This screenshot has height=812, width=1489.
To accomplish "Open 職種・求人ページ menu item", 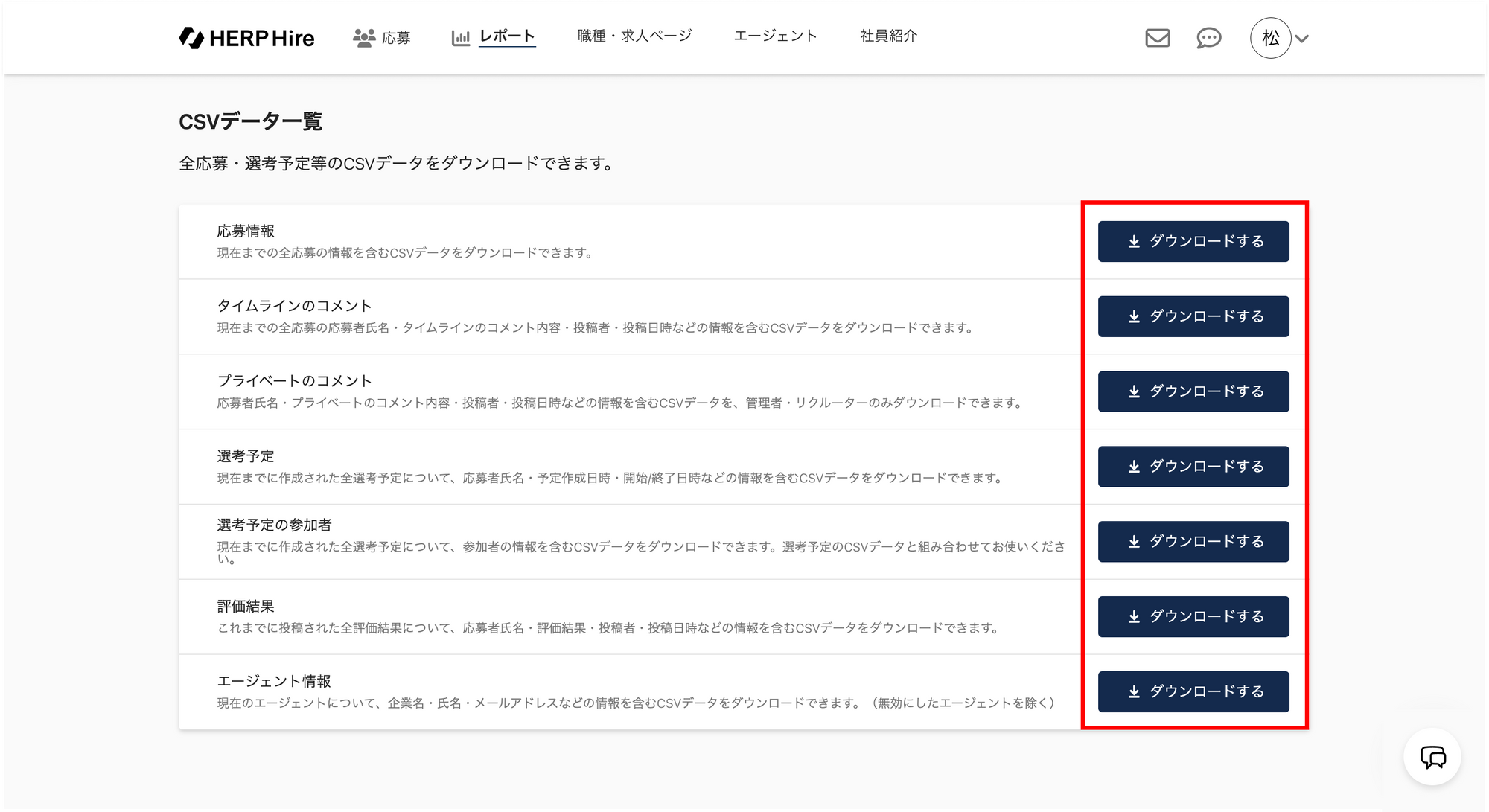I will 634,36.
